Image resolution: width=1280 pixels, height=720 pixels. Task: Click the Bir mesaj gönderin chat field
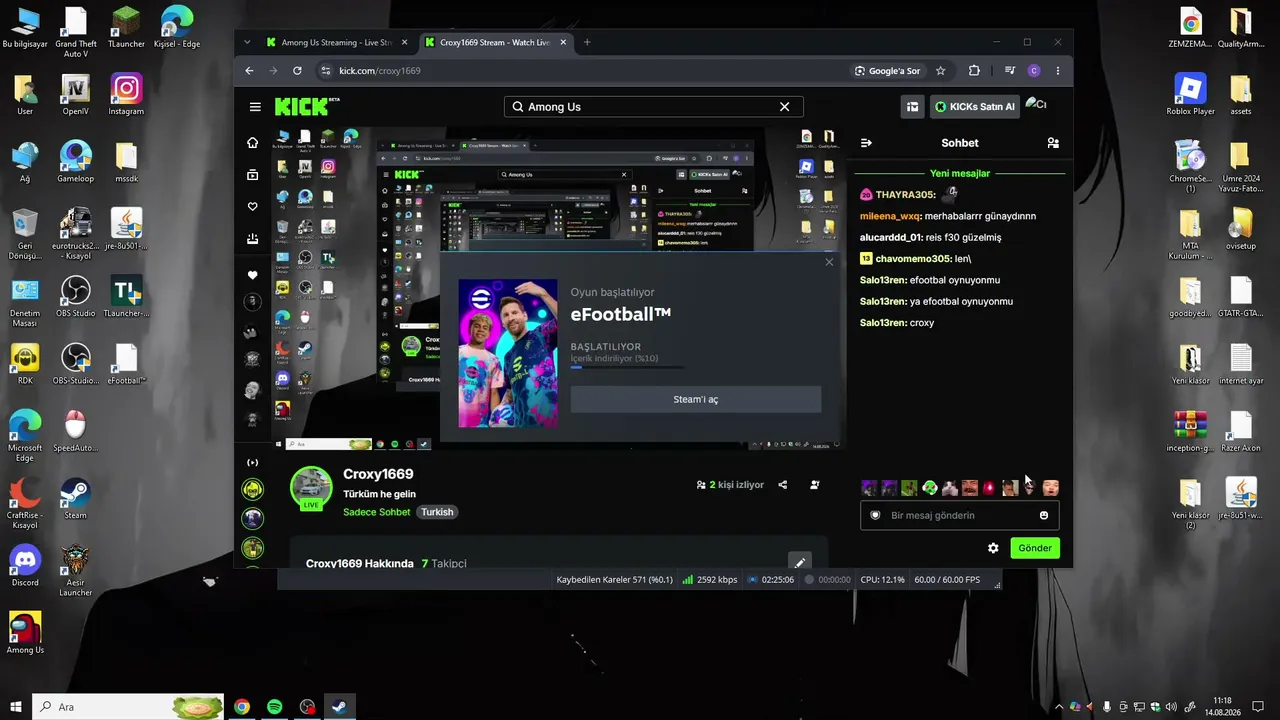click(x=960, y=515)
